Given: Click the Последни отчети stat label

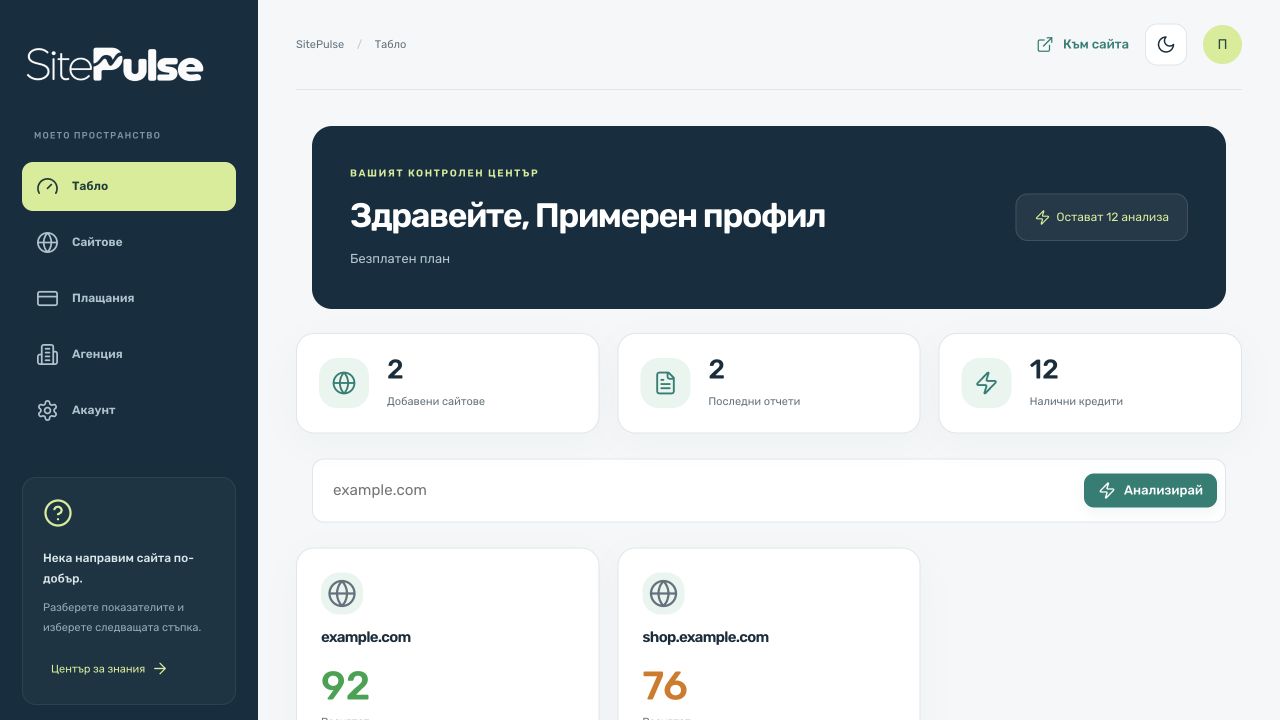Looking at the screenshot, I should 754,401.
